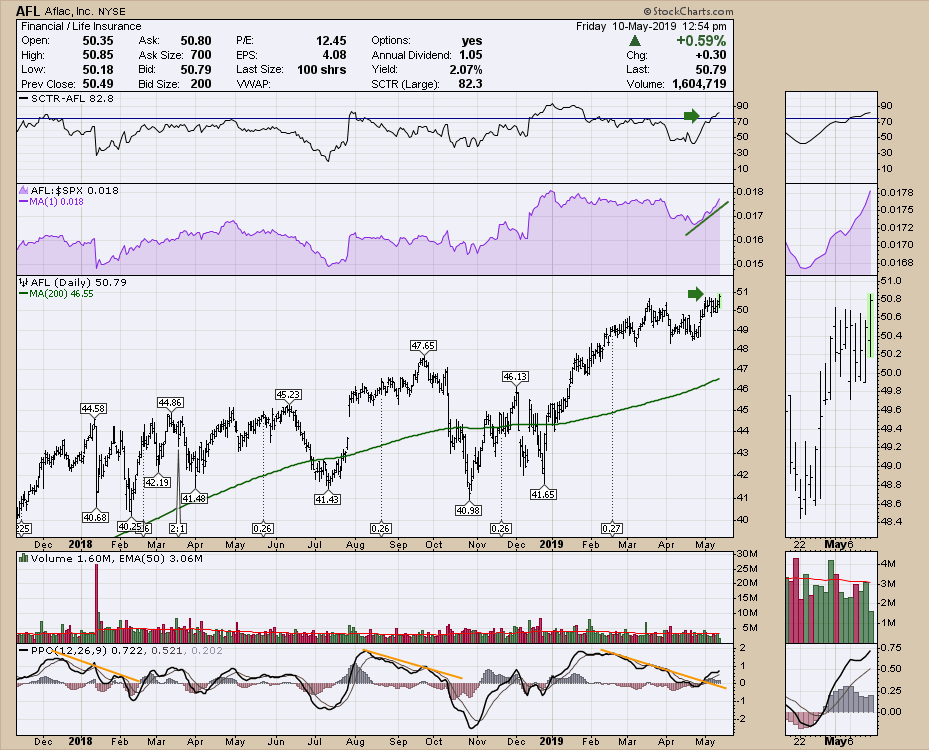Click the NYSE exchange label

(x=110, y=11)
